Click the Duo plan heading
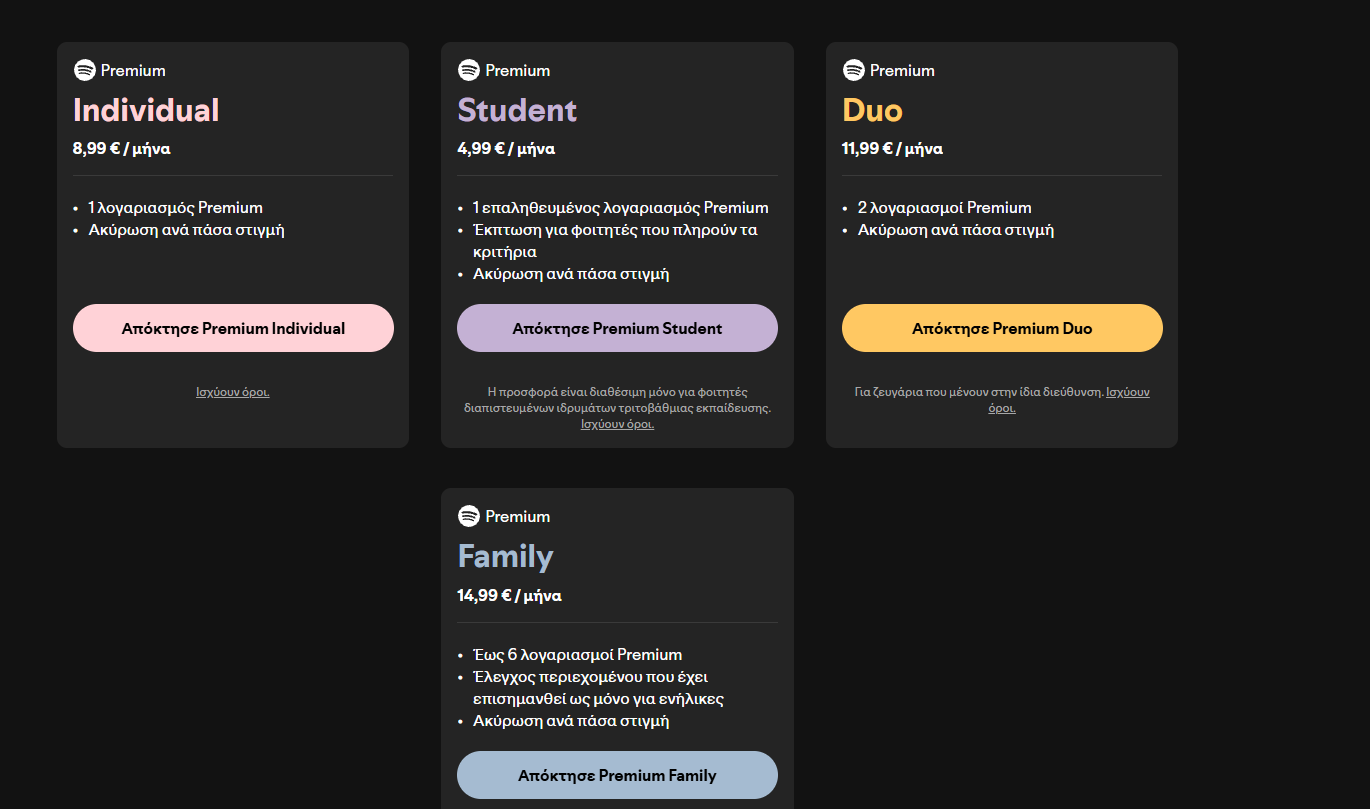The height and width of the screenshot is (809, 1370). (x=872, y=110)
